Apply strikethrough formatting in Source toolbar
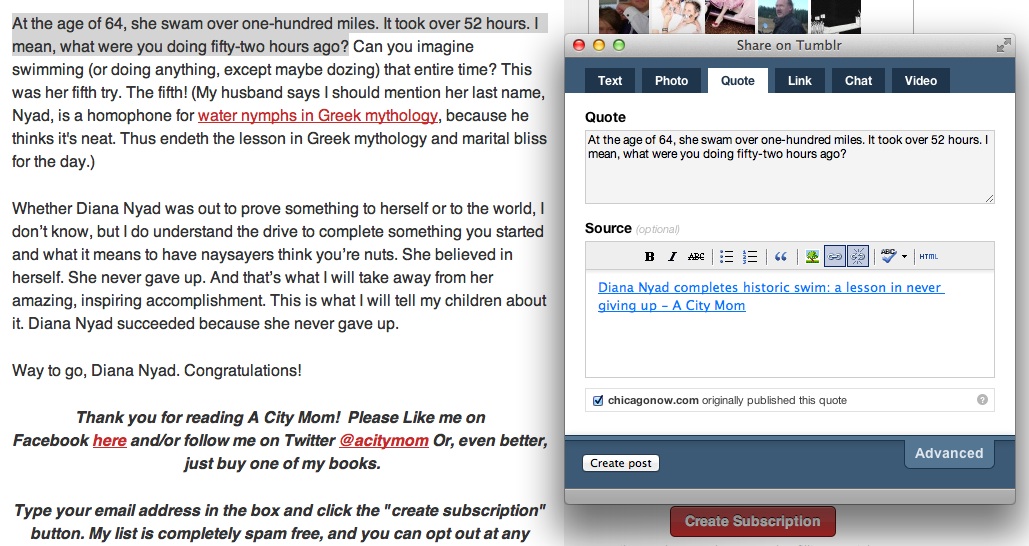The width and height of the screenshot is (1029, 546). [x=696, y=257]
